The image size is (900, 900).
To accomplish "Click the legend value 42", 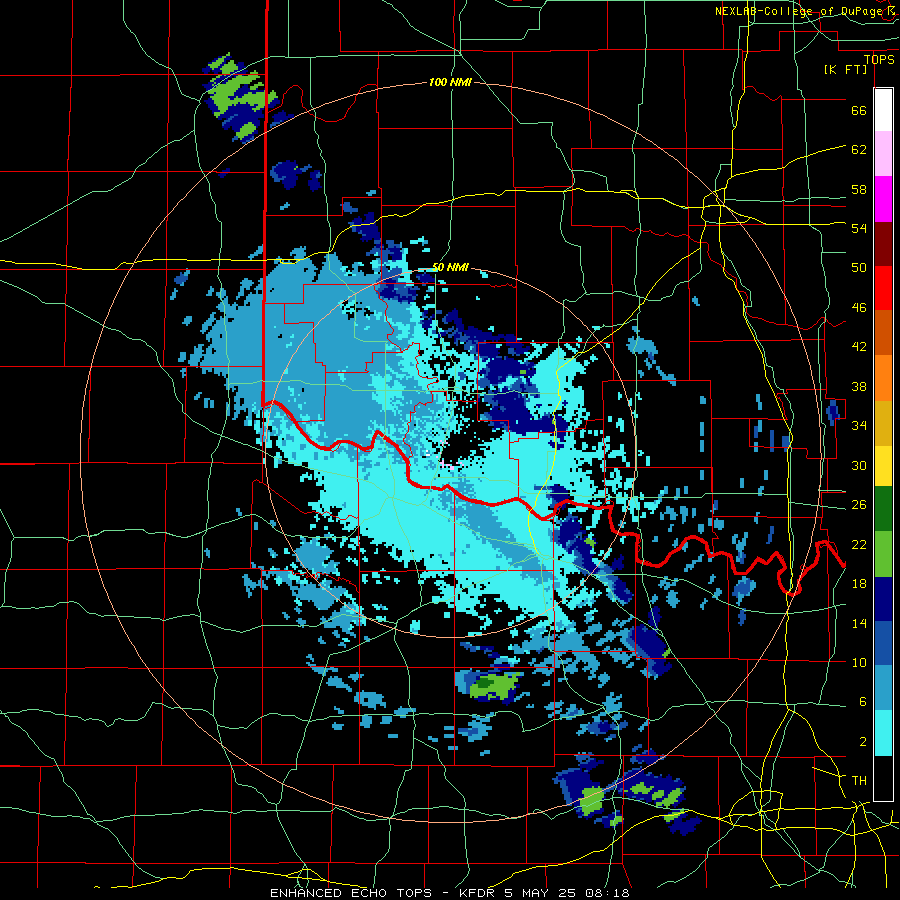I will pos(859,346).
